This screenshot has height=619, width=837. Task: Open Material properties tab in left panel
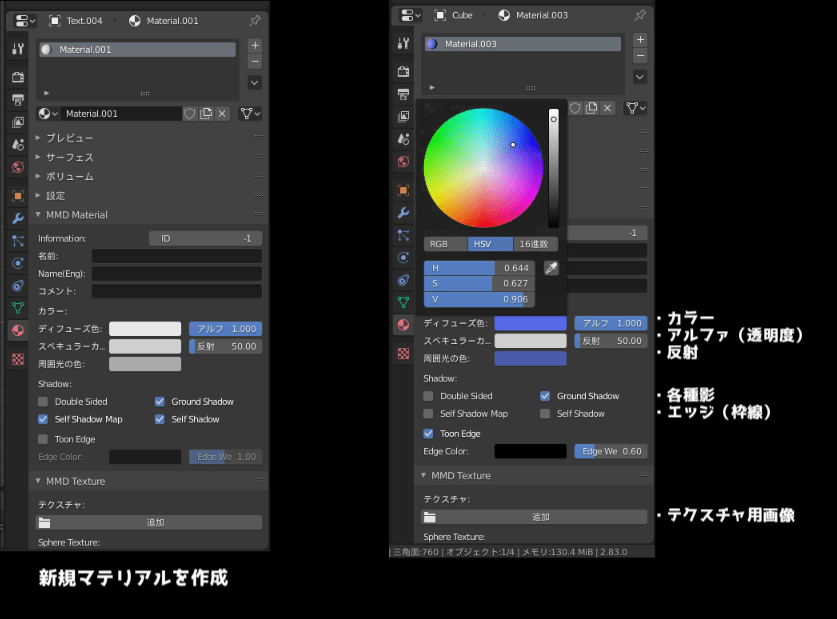18,330
